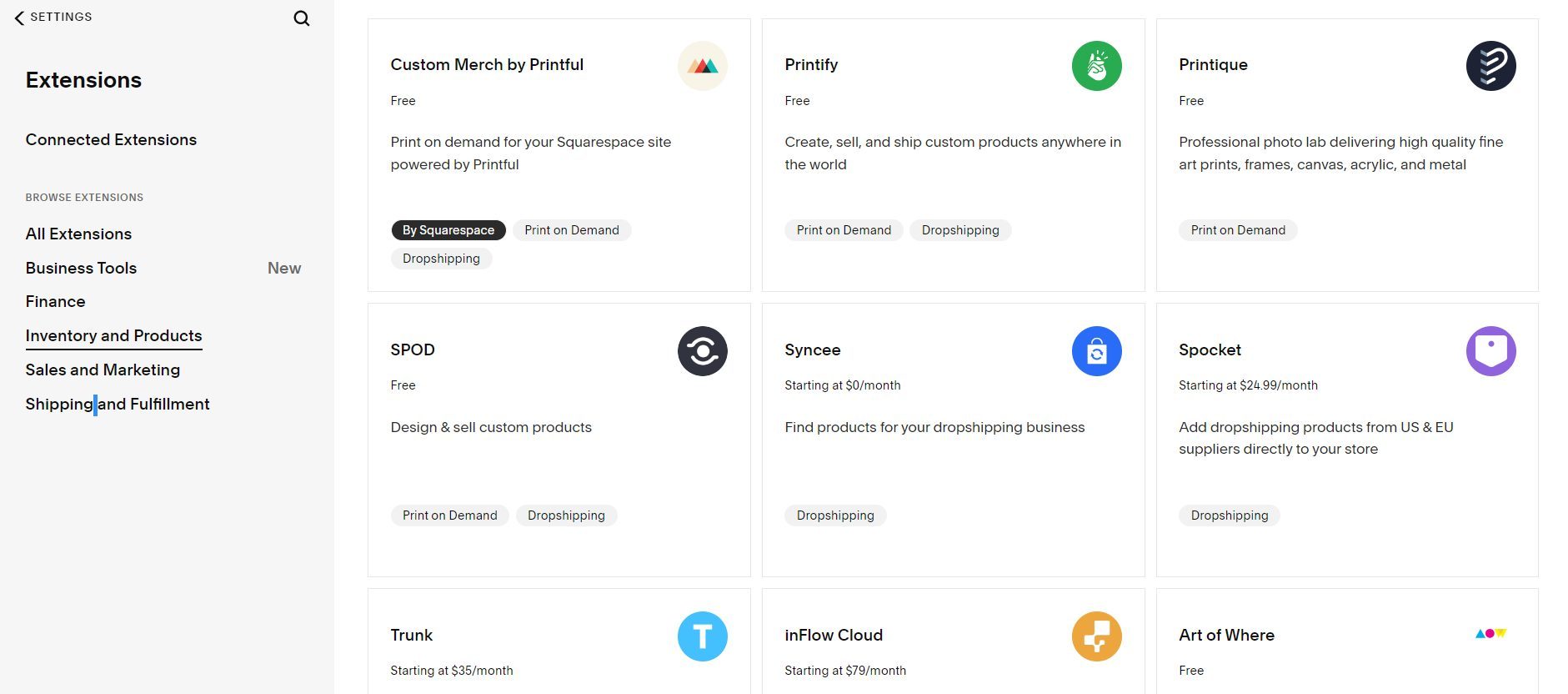Open the Custom Merch by Printful title
Screen dimensions: 1568x694
(x=487, y=64)
